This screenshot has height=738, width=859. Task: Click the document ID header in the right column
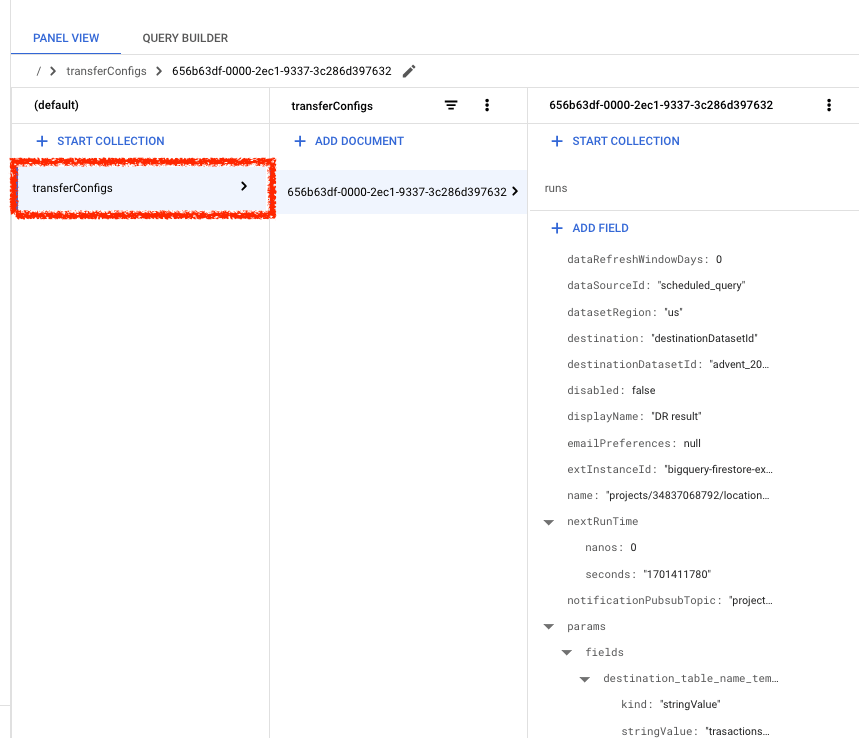(x=661, y=105)
